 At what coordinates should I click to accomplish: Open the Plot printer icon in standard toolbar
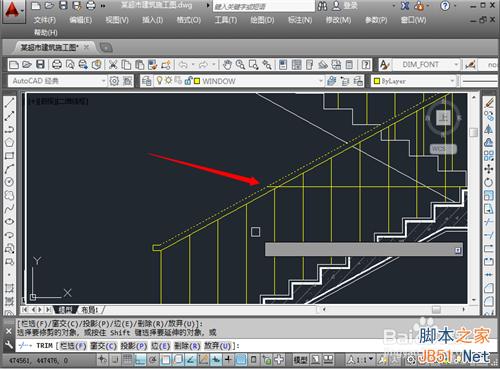(57, 65)
